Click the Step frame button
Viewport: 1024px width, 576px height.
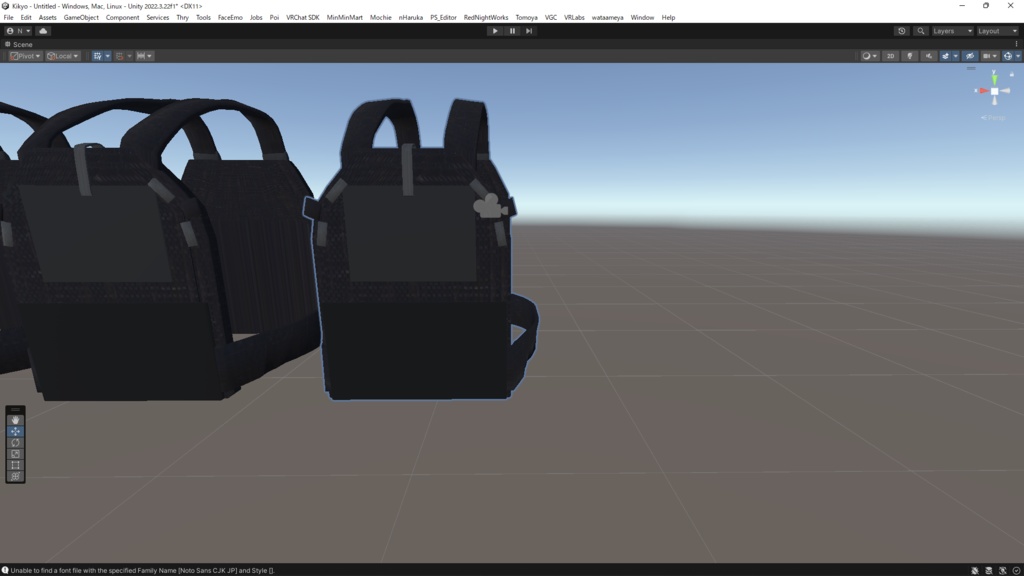pos(528,30)
